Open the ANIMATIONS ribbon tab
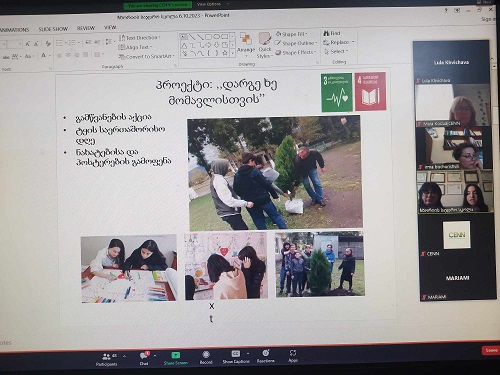This screenshot has height=375, width=500. click(x=14, y=30)
